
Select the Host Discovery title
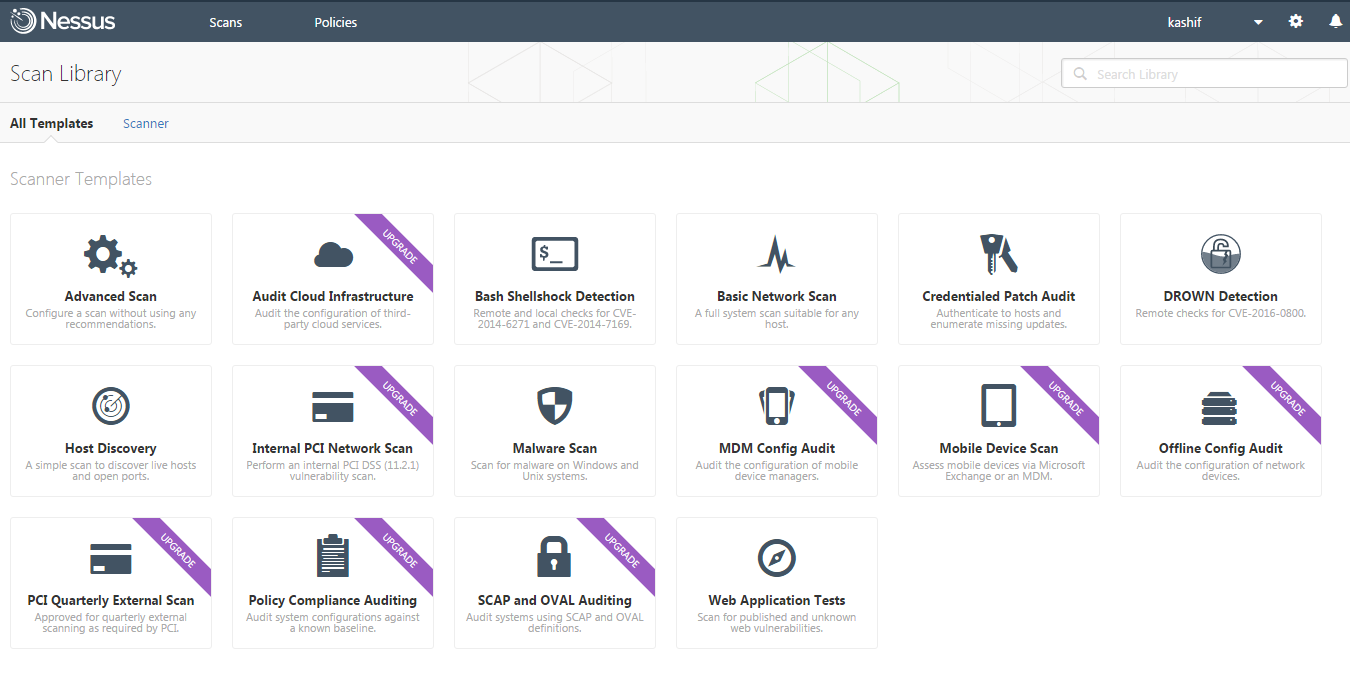point(111,448)
